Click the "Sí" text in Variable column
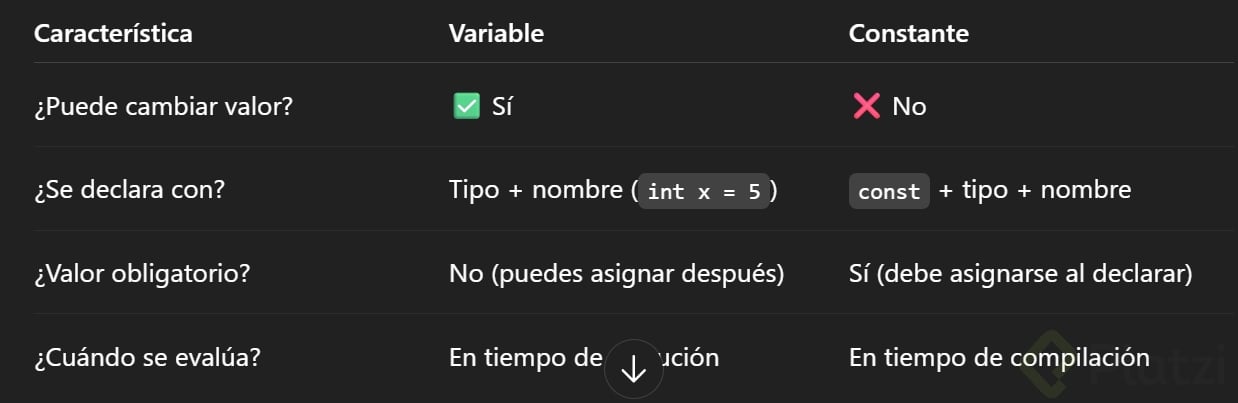 pyautogui.click(x=502, y=106)
